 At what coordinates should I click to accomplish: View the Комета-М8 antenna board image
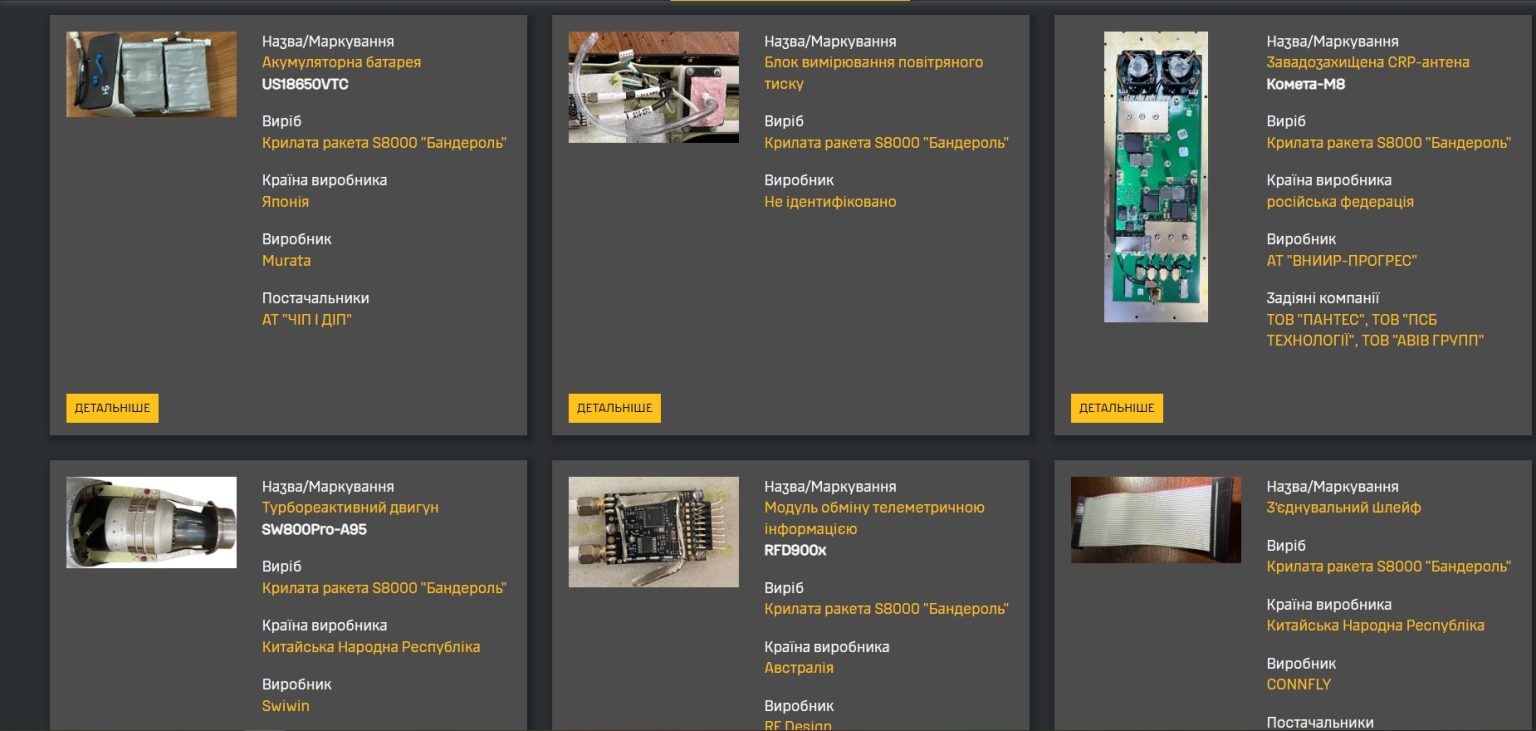coord(1155,177)
